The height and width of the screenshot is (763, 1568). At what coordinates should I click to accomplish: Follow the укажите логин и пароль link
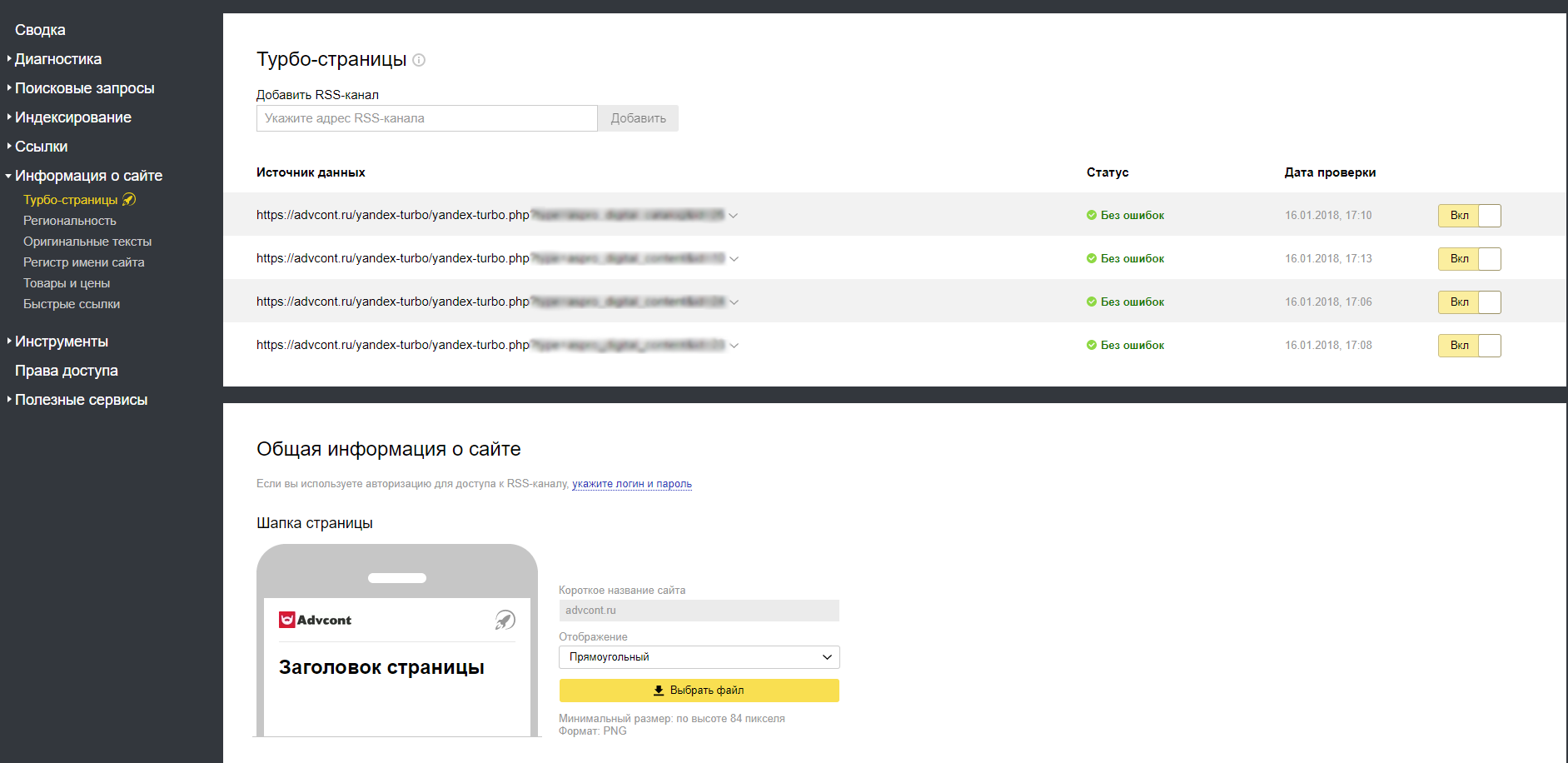pyautogui.click(x=631, y=484)
